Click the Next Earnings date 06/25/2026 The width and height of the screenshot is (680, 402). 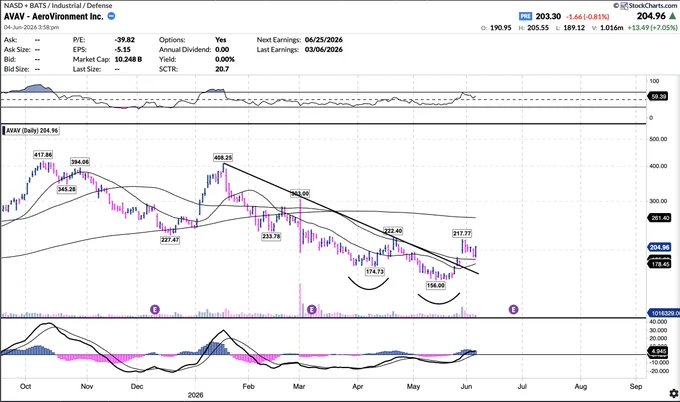[324, 39]
